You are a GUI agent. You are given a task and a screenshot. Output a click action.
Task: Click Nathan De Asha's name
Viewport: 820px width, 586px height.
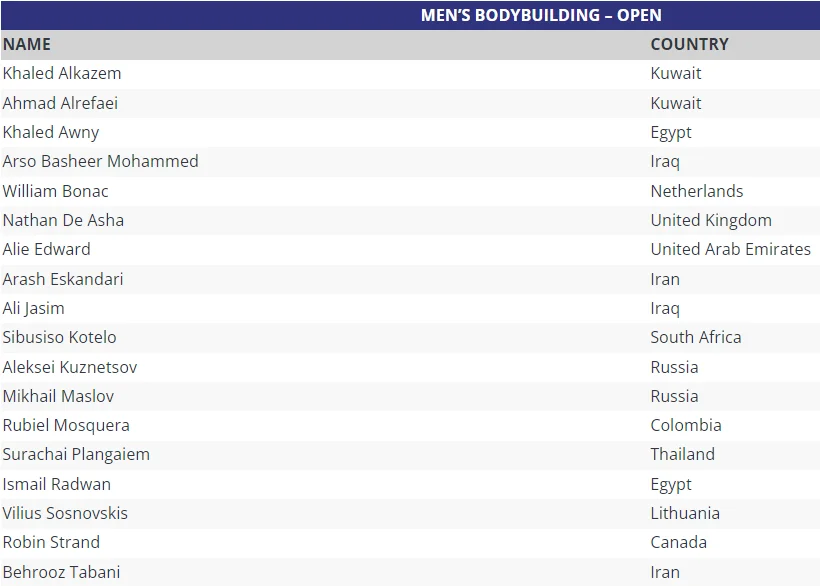click(63, 220)
